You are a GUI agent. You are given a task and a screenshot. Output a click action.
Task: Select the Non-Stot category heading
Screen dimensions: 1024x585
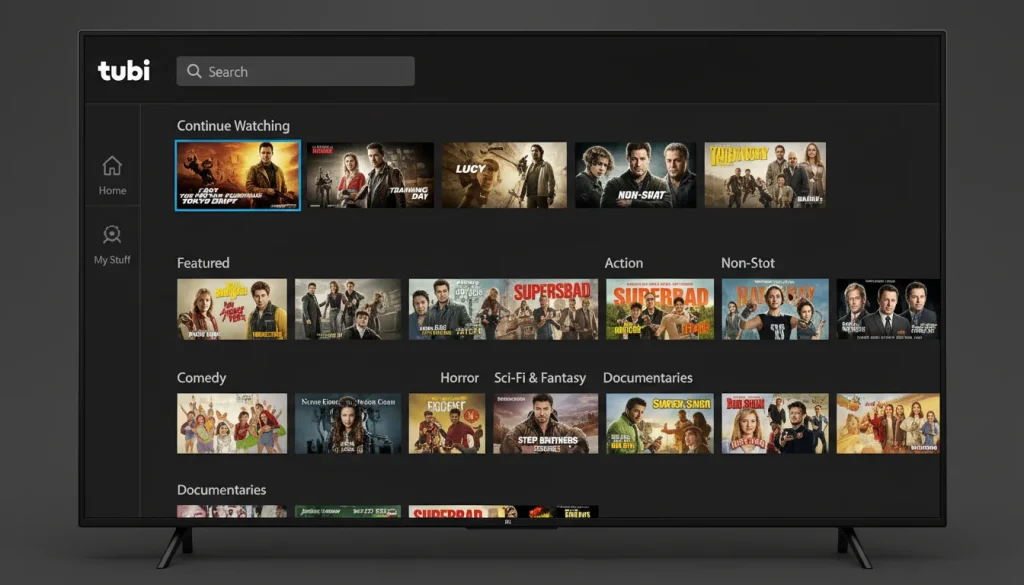point(748,263)
